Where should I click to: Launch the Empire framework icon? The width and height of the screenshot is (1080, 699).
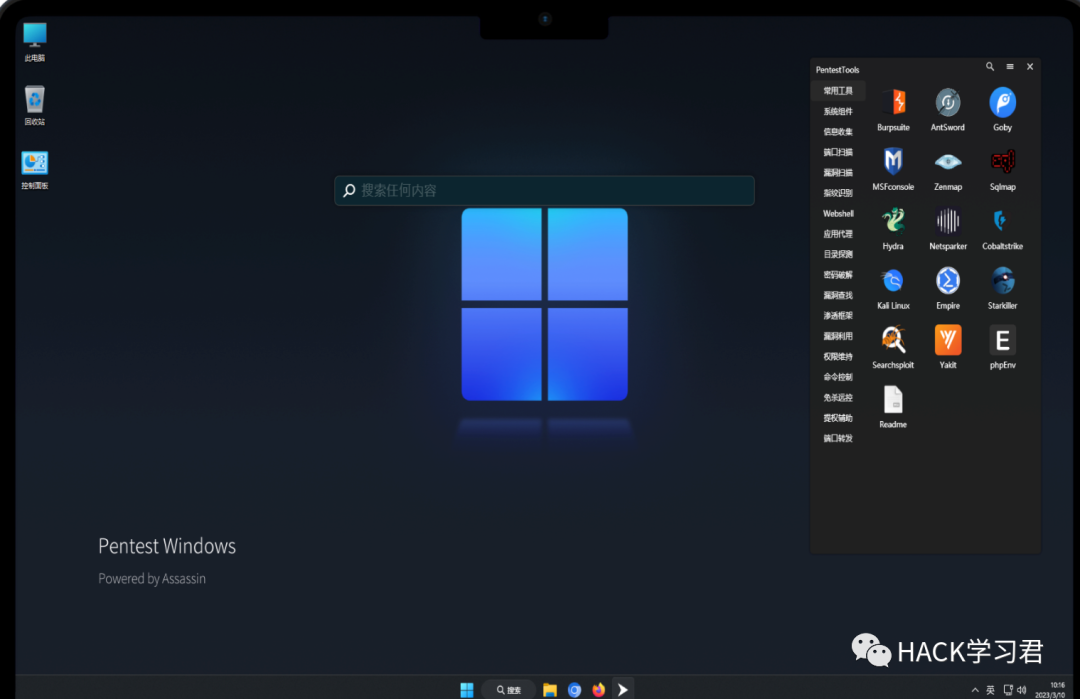tap(948, 288)
